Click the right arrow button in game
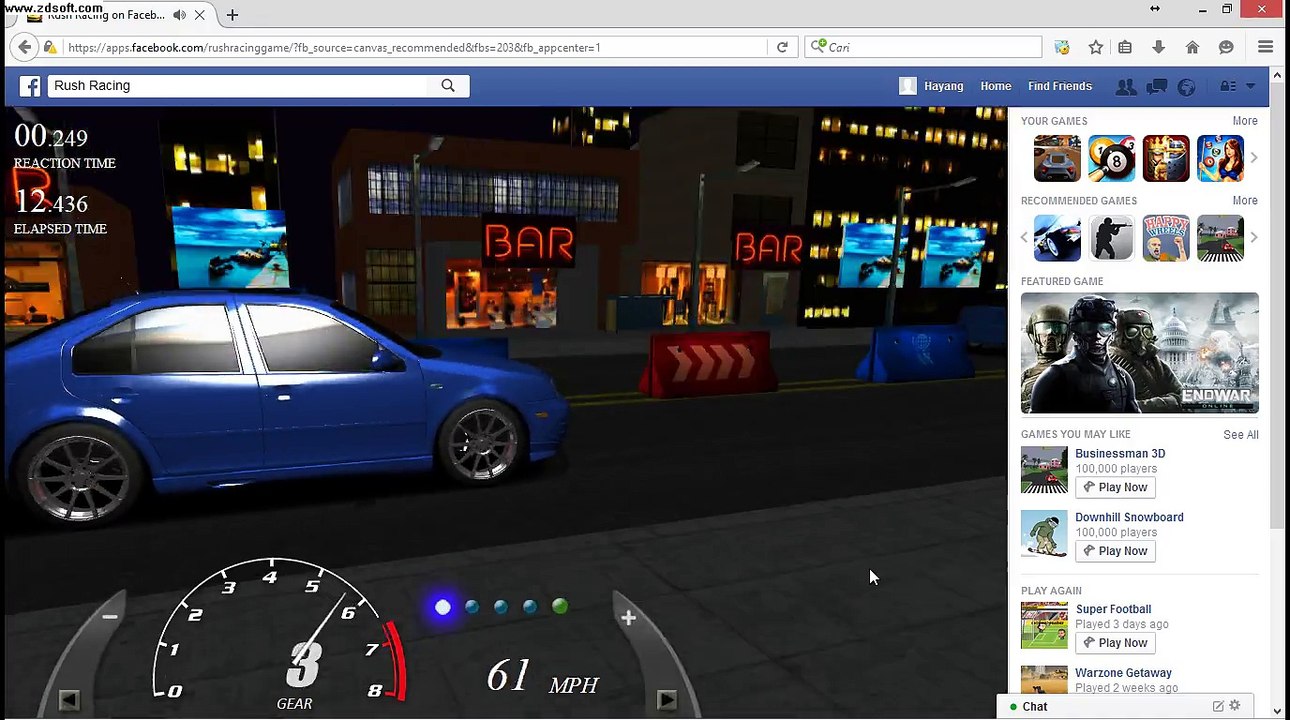This screenshot has width=1290, height=720. click(667, 700)
